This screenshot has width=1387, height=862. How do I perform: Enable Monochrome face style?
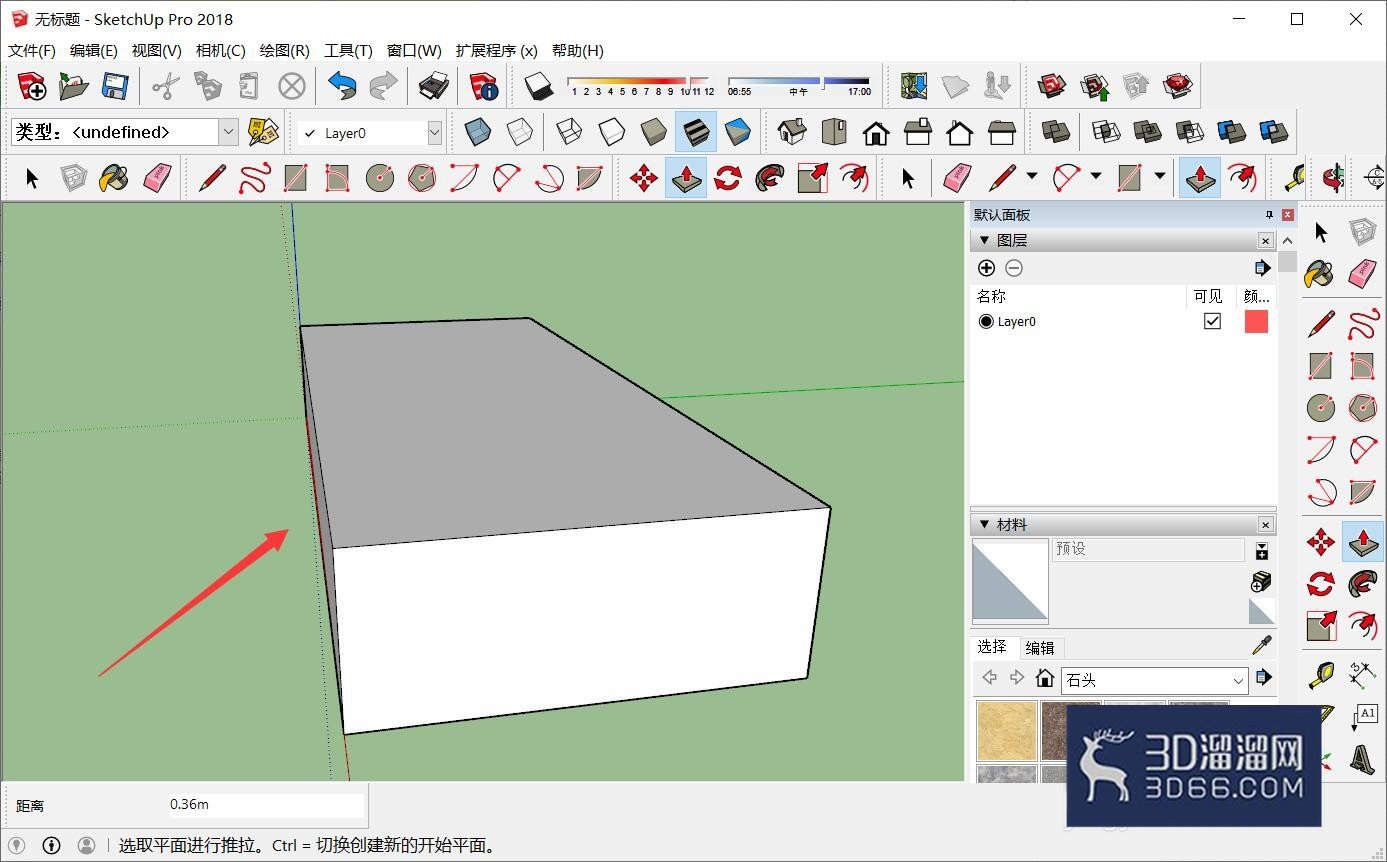pos(738,132)
